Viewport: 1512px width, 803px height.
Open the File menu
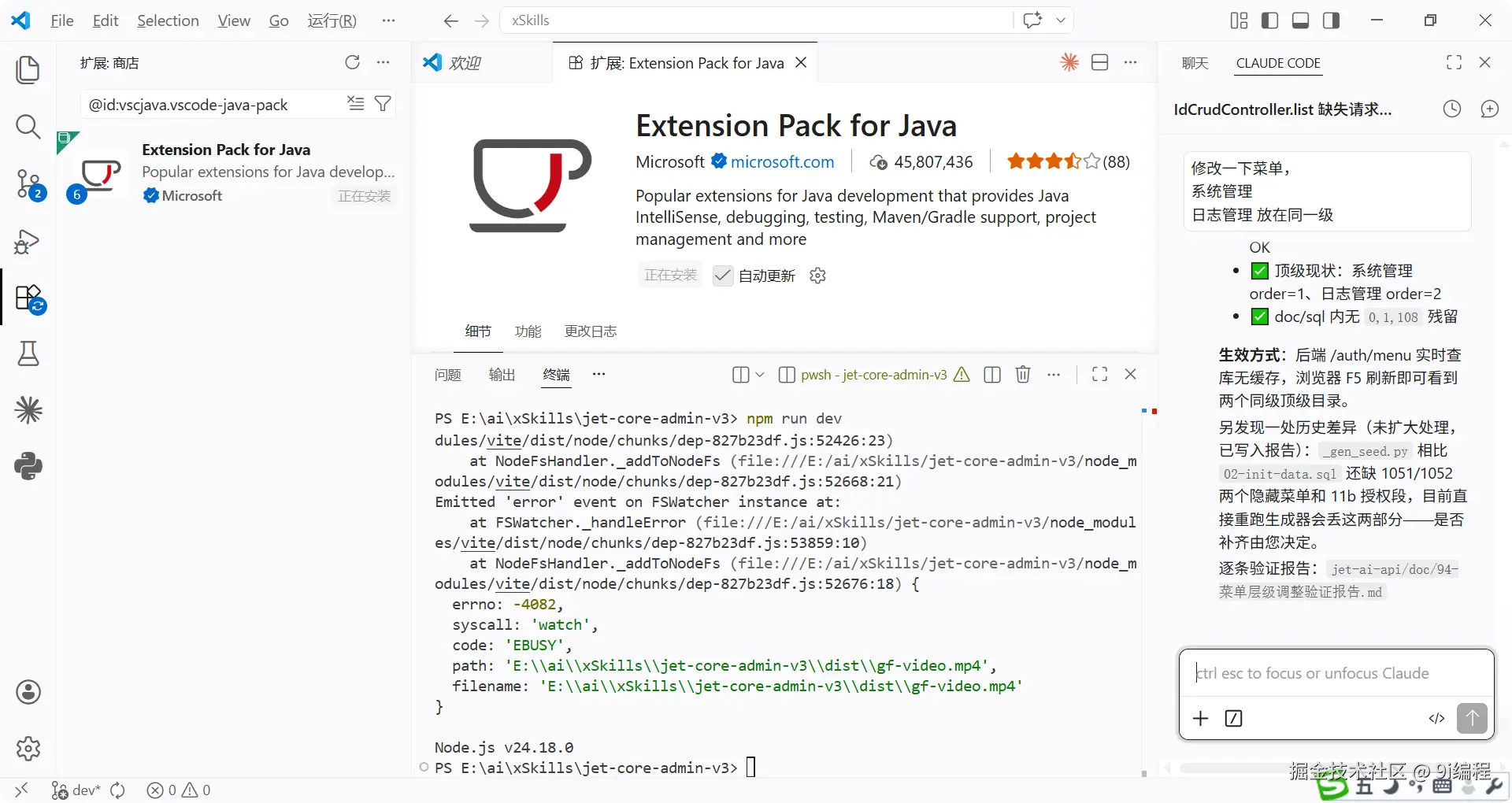tap(62, 20)
